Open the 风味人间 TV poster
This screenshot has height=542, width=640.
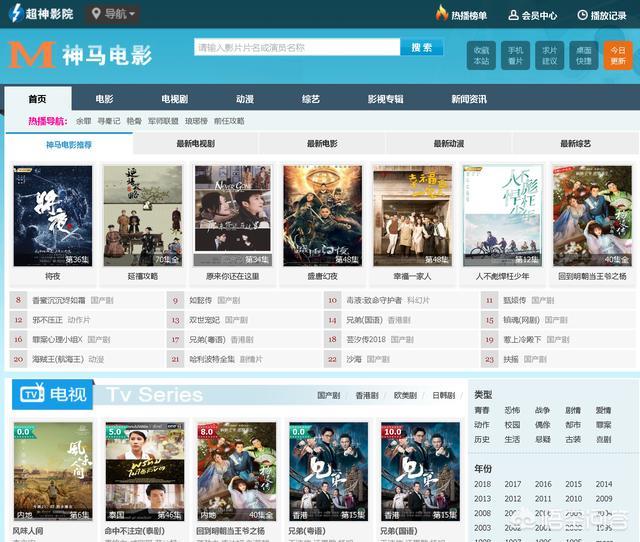click(53, 471)
